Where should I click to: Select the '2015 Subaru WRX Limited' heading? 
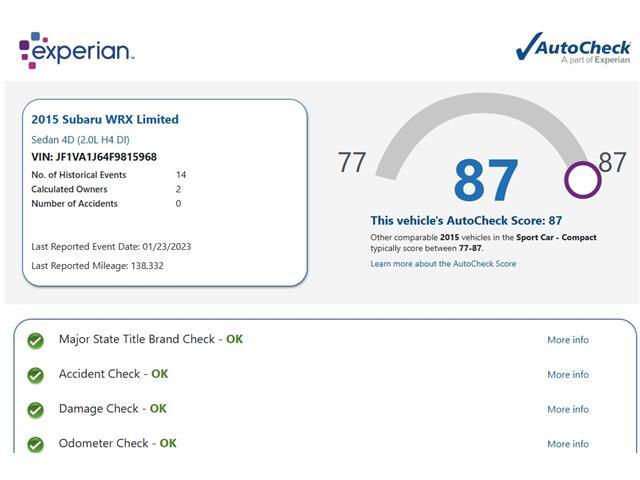(105, 119)
